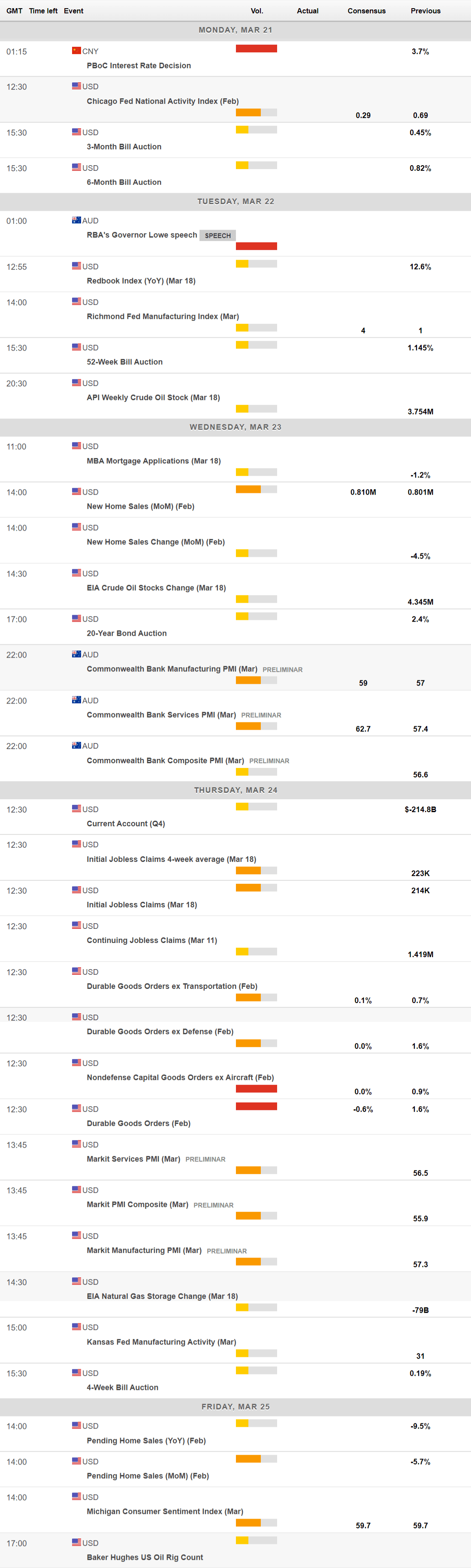Expand the Markit Manufacturing PMI (Mar) row
471x1568 pixels.
click(x=144, y=1250)
